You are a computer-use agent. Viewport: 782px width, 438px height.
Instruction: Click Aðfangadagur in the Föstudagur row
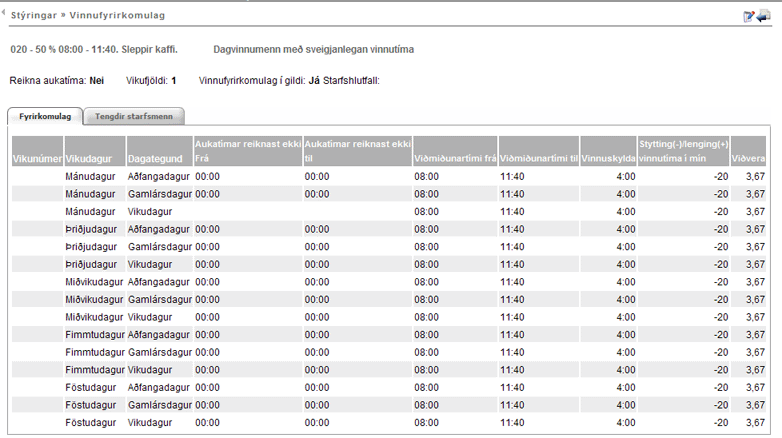[x=159, y=388]
